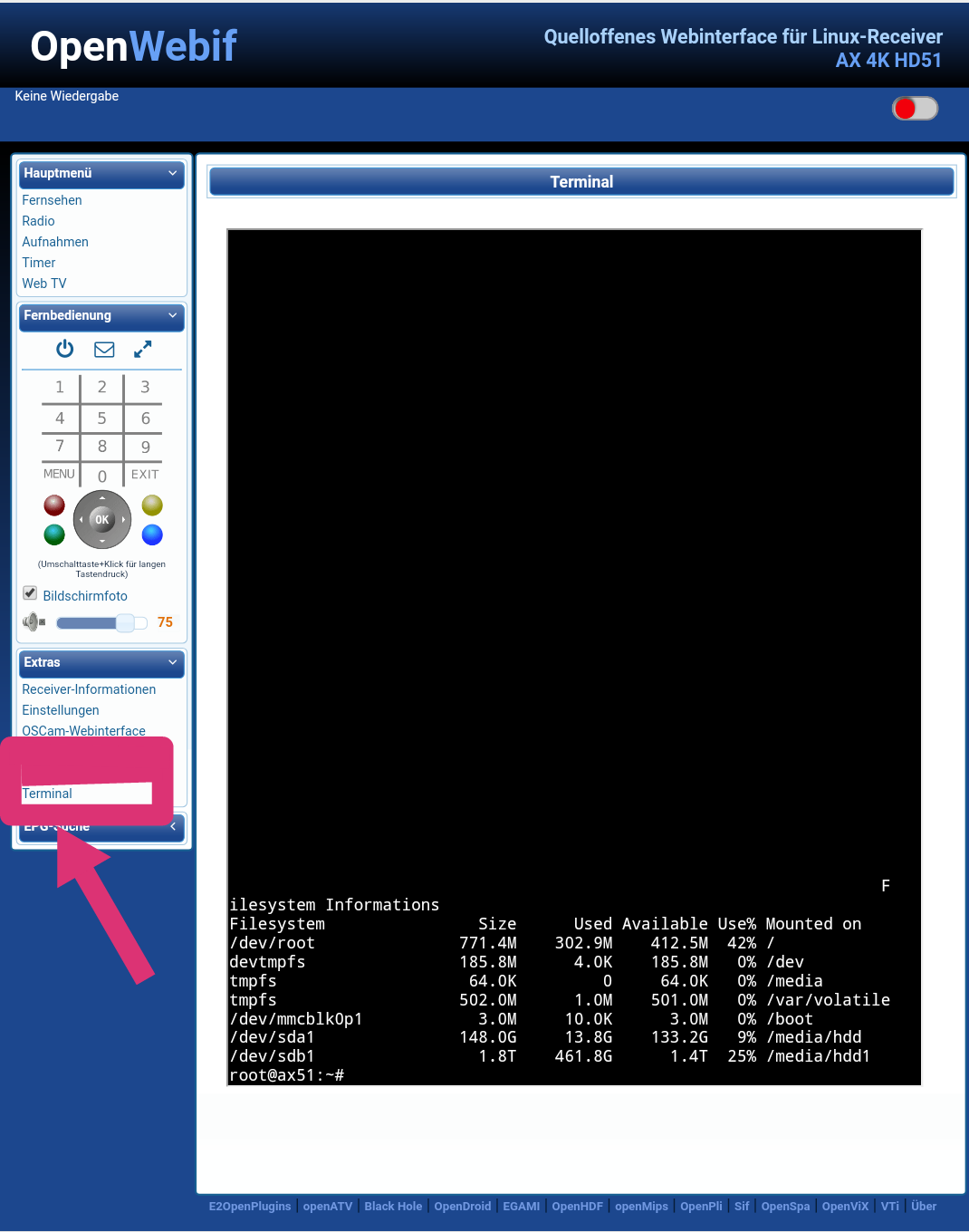
Task: Open the send message envelope icon
Action: point(104,349)
